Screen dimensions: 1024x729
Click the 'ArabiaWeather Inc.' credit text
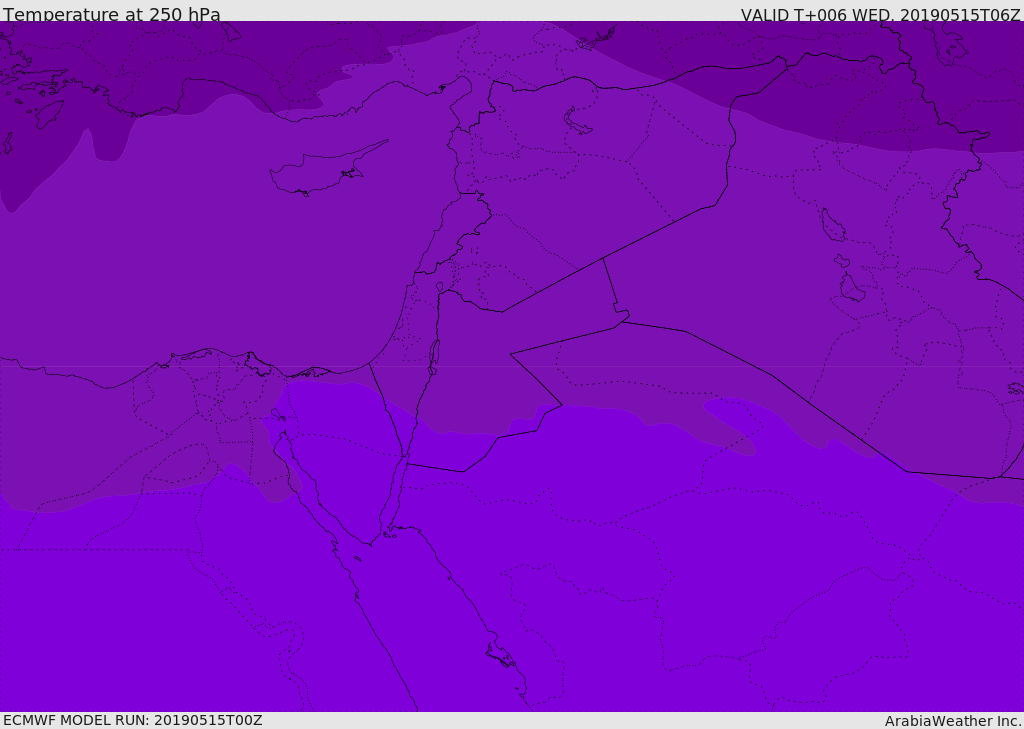pos(953,721)
